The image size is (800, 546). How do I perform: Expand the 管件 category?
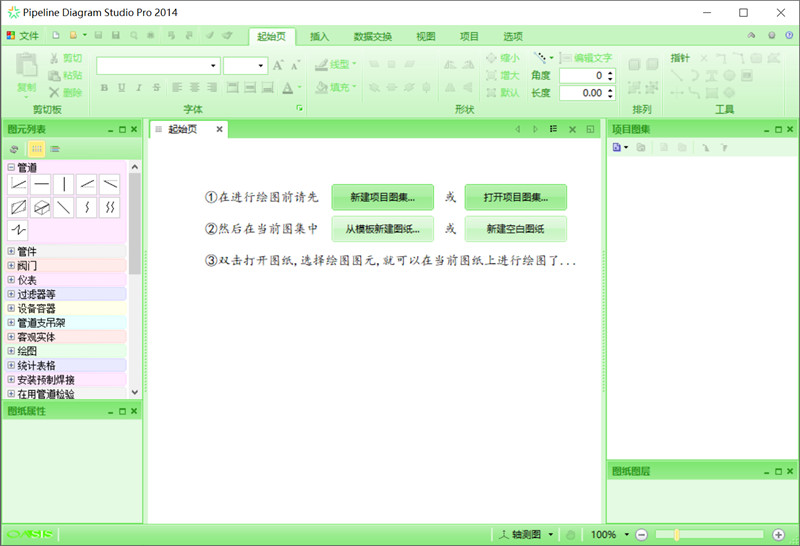pos(11,251)
